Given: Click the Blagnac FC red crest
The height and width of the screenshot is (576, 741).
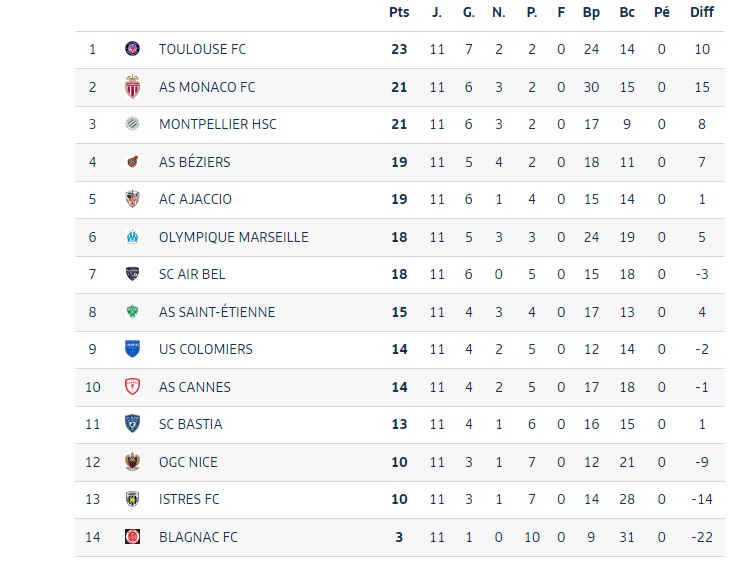Looking at the screenshot, I should tap(133, 537).
